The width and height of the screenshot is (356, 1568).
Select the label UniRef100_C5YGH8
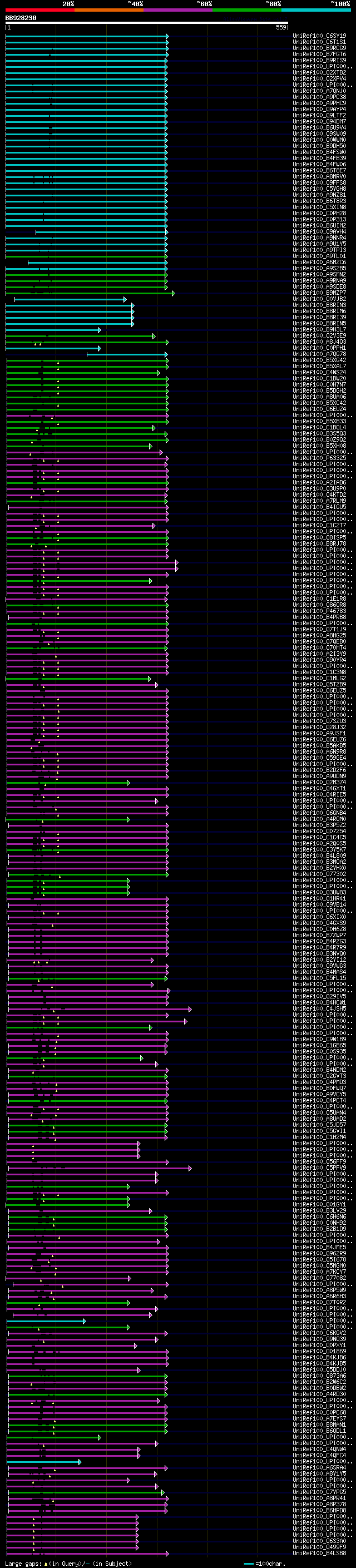[x=319, y=189]
